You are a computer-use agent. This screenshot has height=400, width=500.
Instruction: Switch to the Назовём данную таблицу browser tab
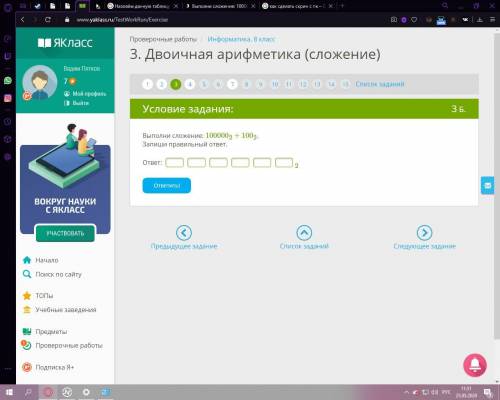tap(142, 6)
